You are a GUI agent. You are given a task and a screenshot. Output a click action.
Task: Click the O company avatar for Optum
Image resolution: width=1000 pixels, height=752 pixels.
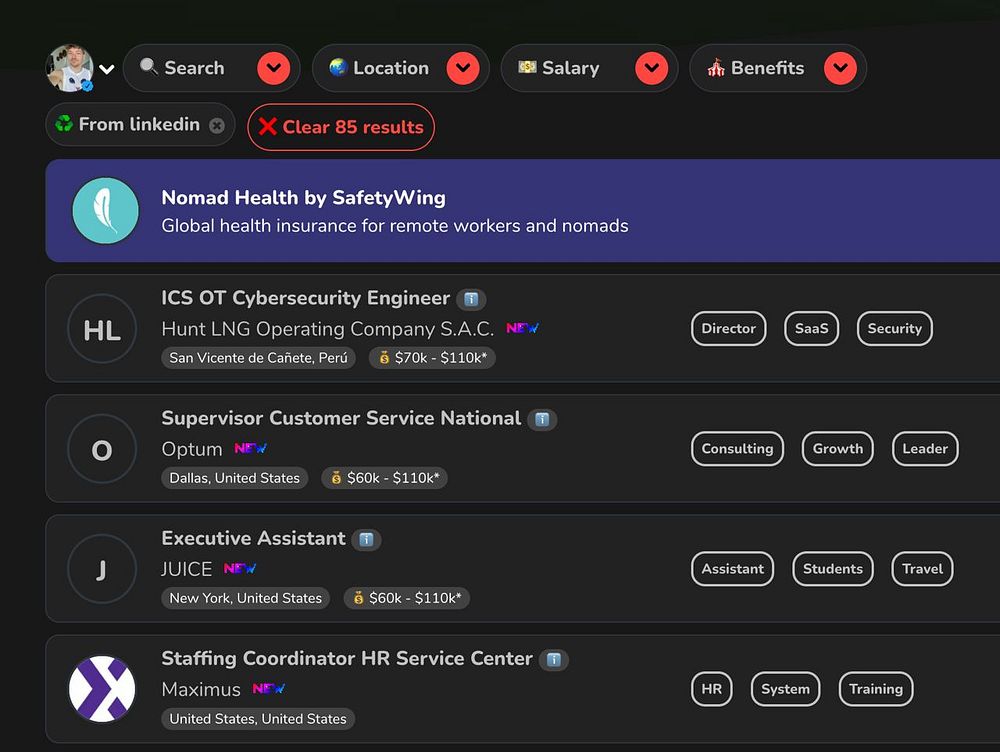(102, 449)
